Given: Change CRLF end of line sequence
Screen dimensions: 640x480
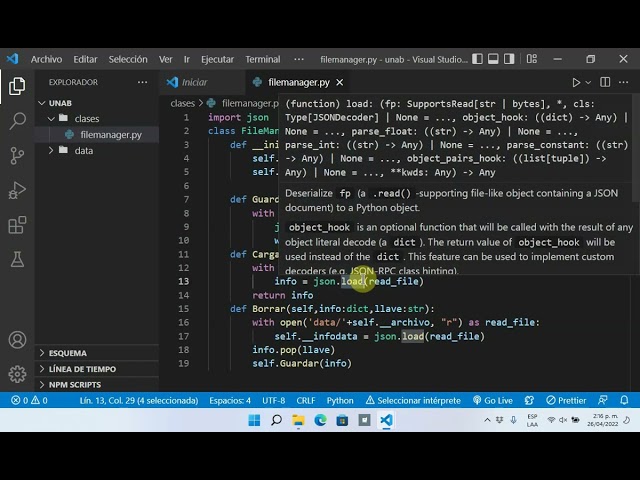Looking at the screenshot, I should [x=306, y=400].
